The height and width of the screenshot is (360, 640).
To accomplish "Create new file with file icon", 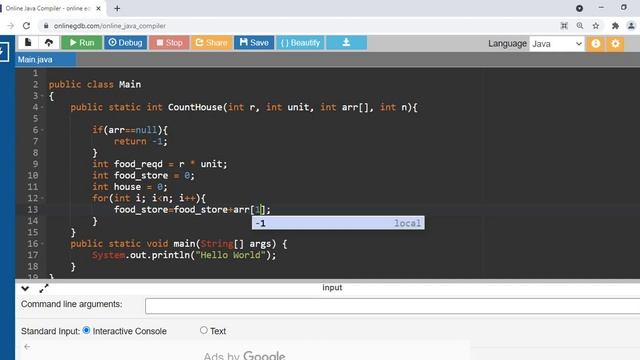I will 28,42.
